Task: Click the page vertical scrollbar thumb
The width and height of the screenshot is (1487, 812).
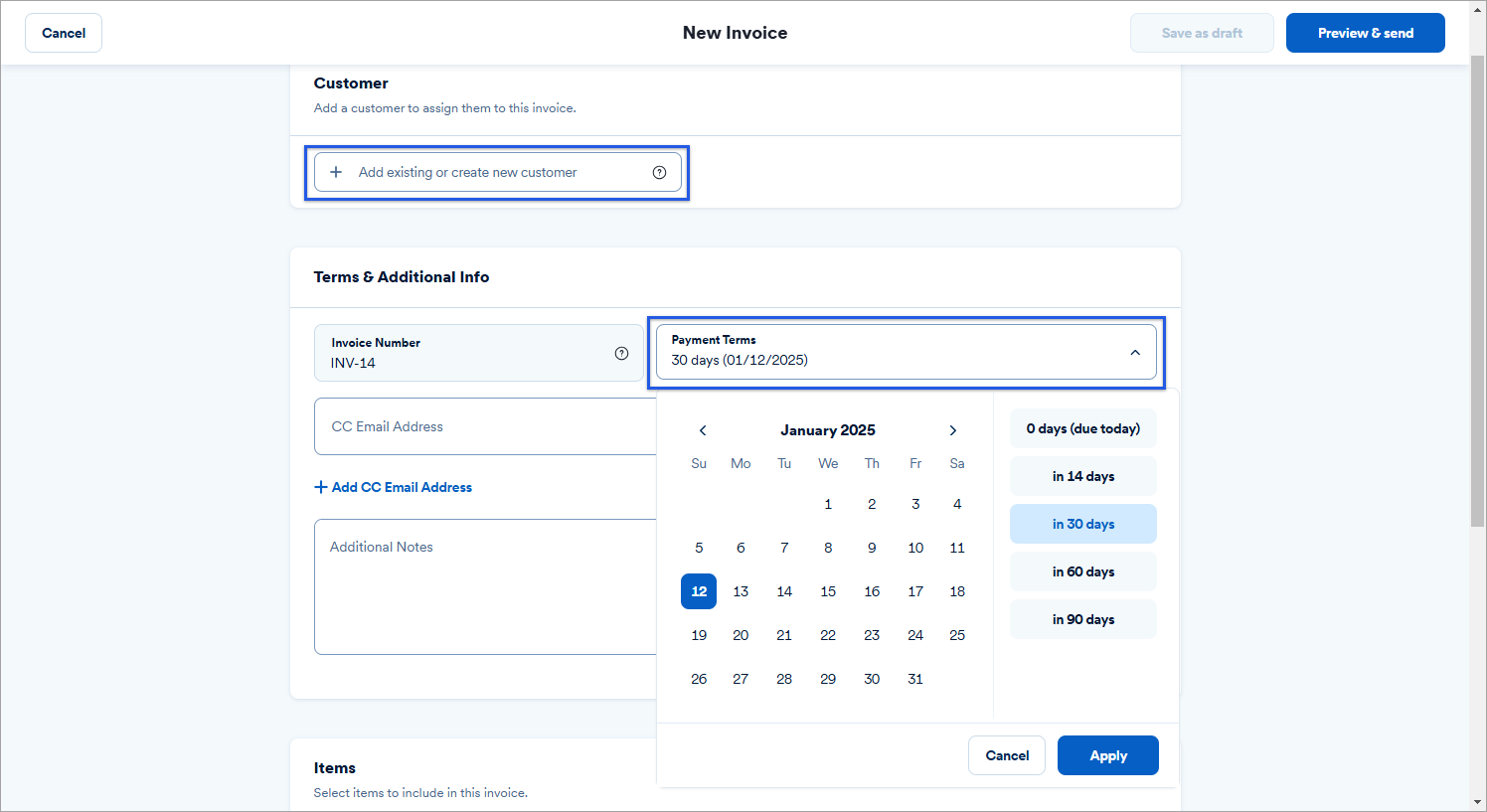Action: click(x=1478, y=291)
